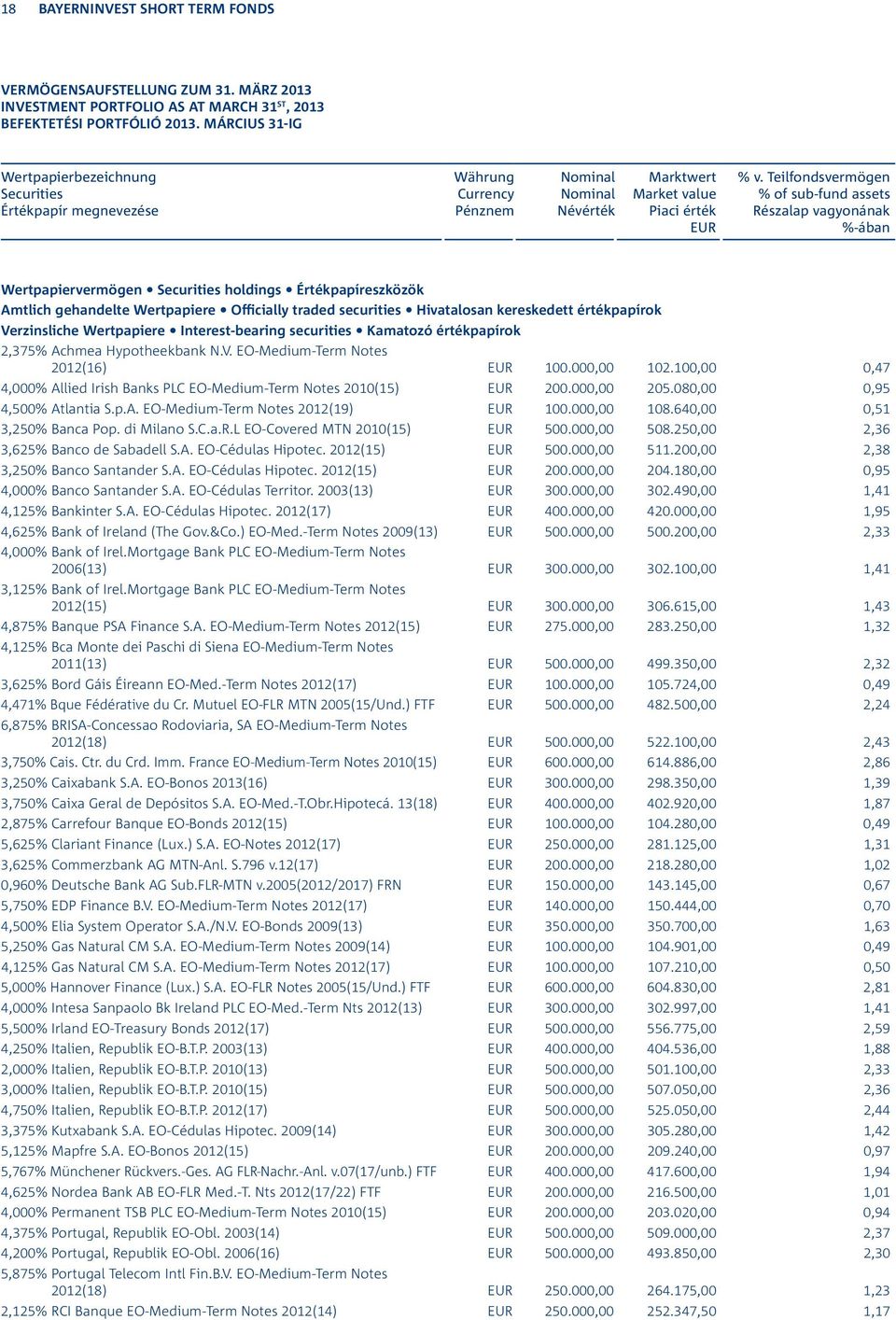The image size is (896, 1320).
Task: Click market value 482.500,00
Action: point(681,705)
